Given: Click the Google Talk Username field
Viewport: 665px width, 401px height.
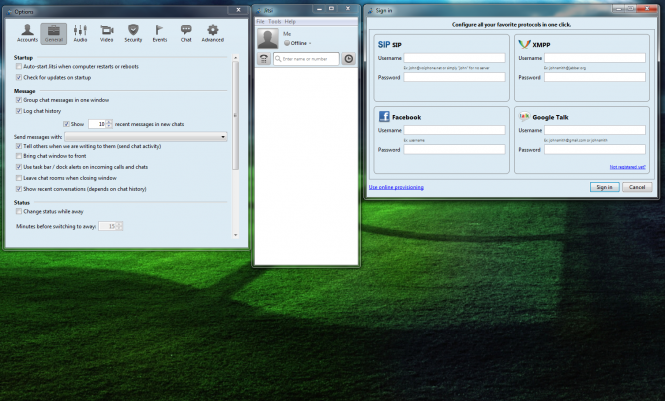Looking at the screenshot, I should pyautogui.click(x=595, y=130).
